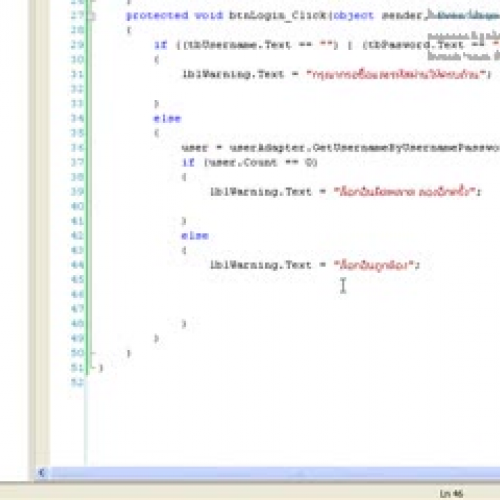Click the closing brace on line 49
The width and height of the screenshot is (500, 500).
(x=156, y=339)
